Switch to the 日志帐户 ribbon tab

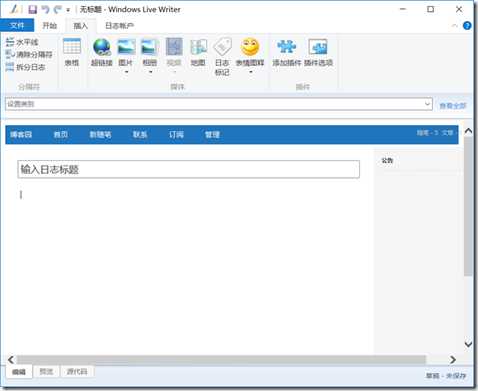119,25
